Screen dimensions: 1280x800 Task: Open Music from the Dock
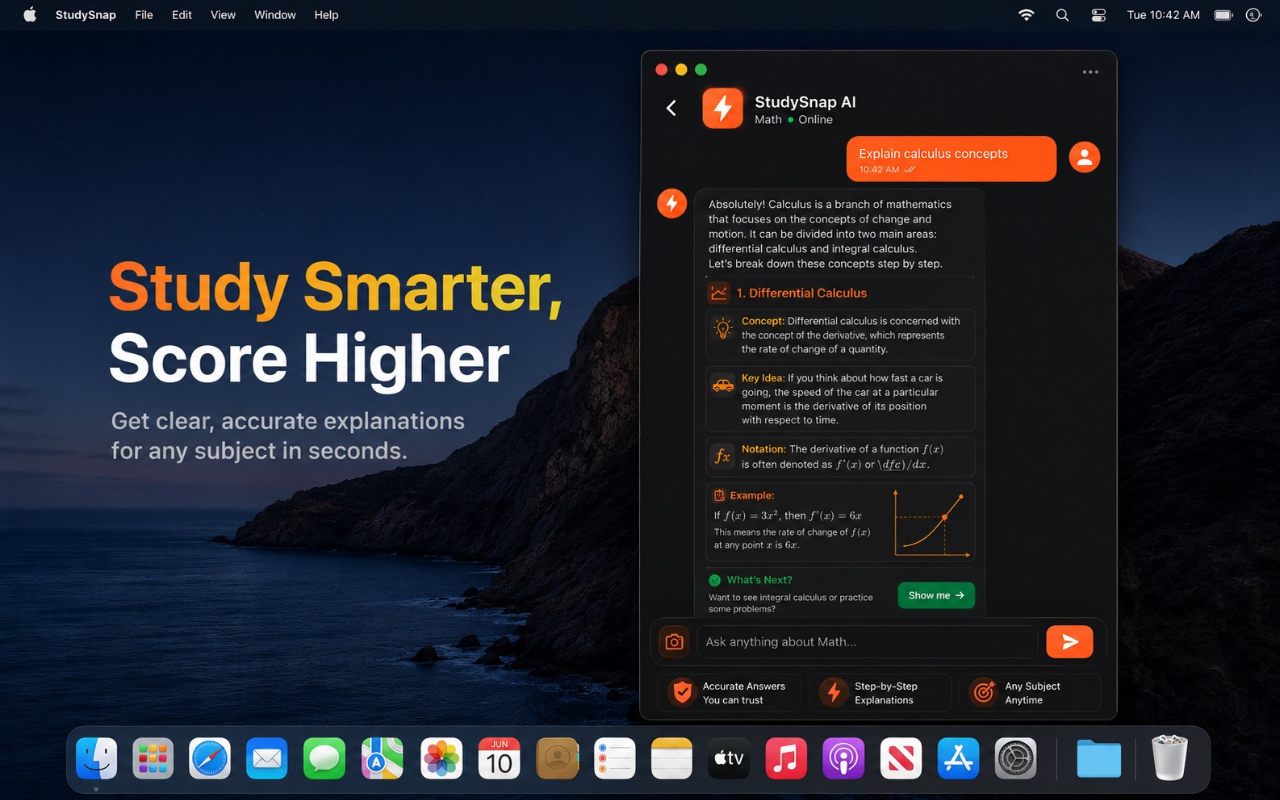click(786, 758)
